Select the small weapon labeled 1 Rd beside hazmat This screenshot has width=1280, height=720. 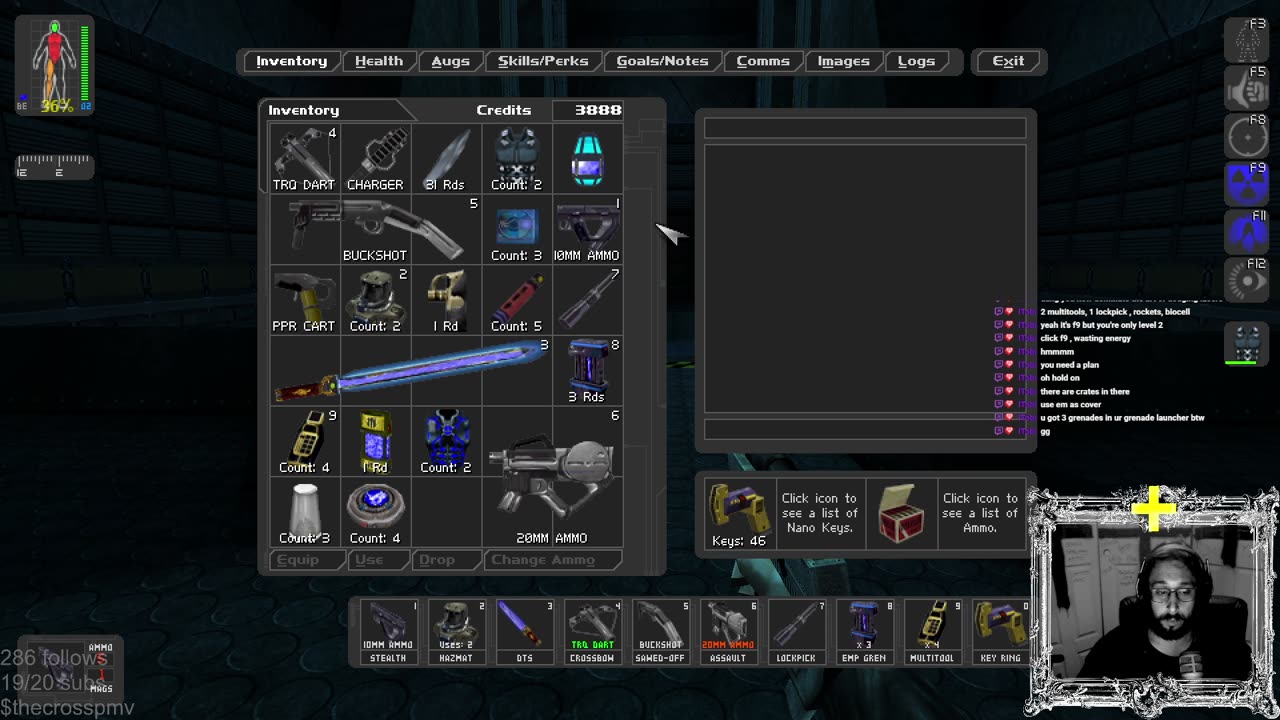point(446,300)
